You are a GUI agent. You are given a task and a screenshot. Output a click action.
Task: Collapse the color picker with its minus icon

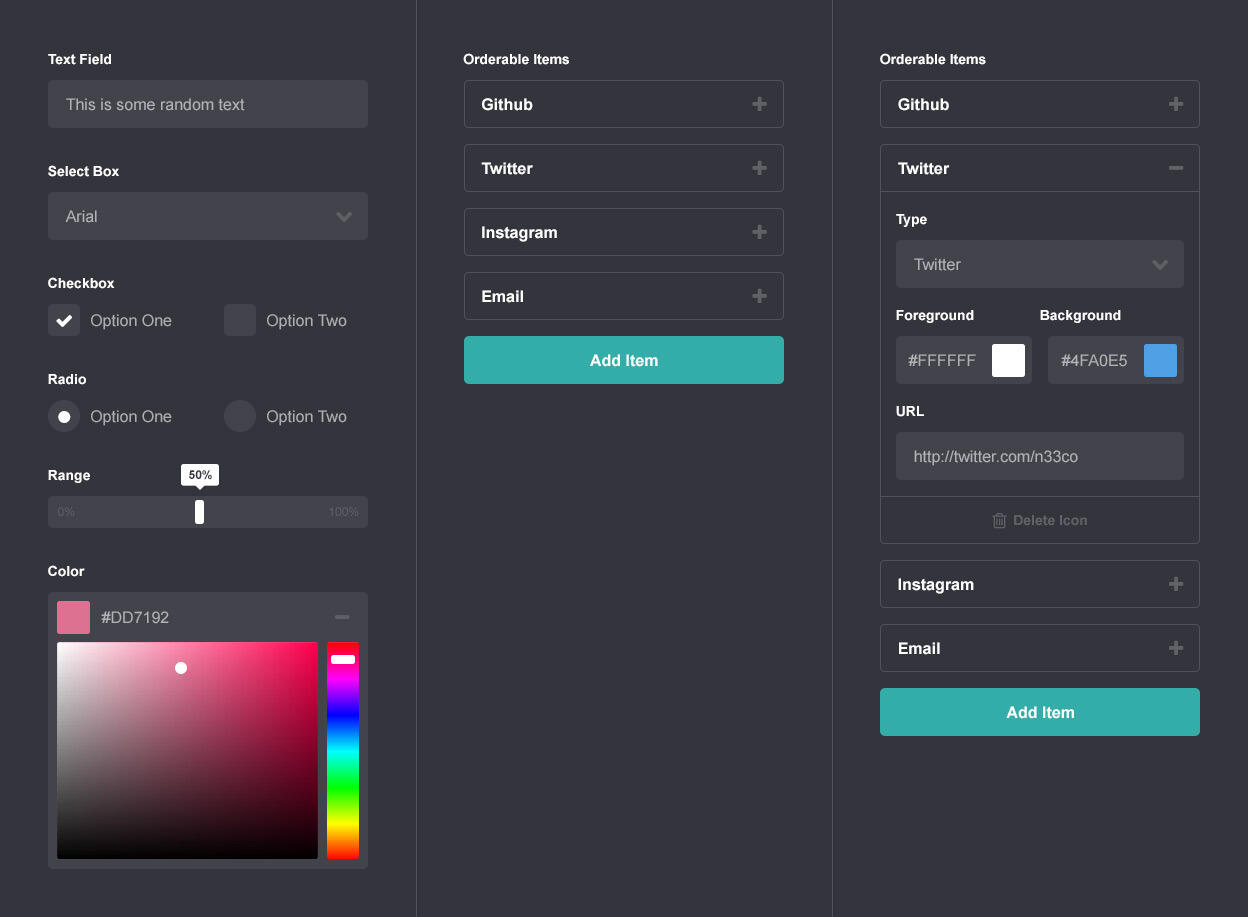point(342,617)
